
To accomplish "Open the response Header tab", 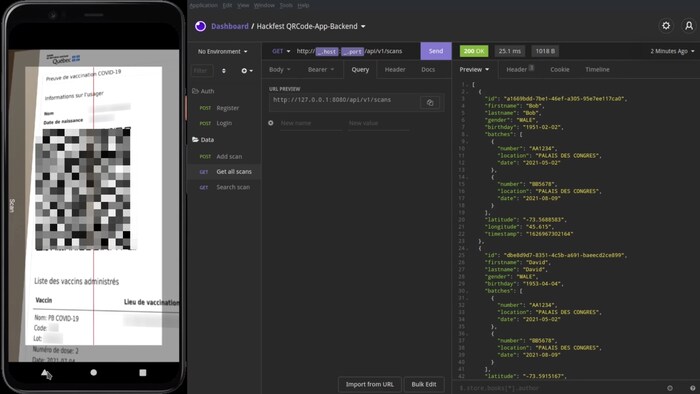I will [520, 70].
